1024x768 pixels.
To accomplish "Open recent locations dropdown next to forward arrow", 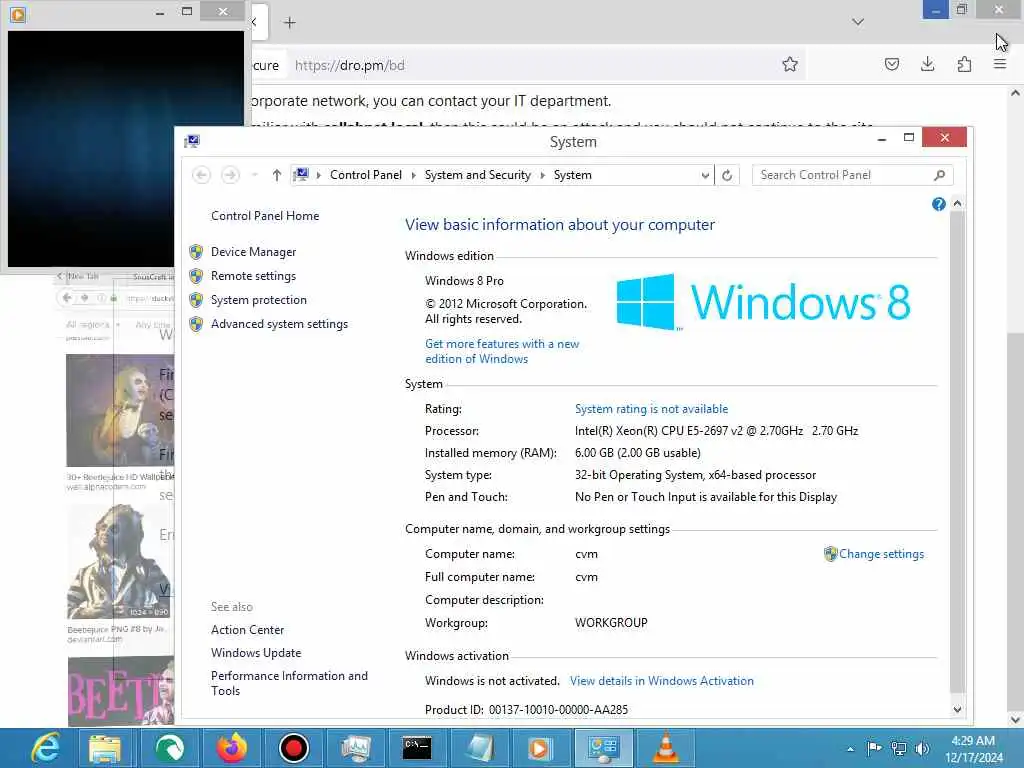I will point(255,175).
